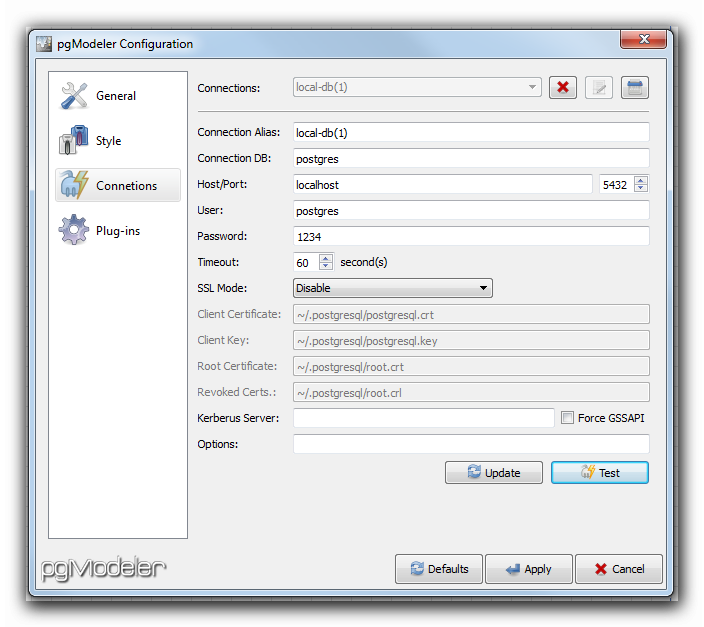This screenshot has width=704, height=627.
Task: Focus the Options input field
Action: click(471, 444)
